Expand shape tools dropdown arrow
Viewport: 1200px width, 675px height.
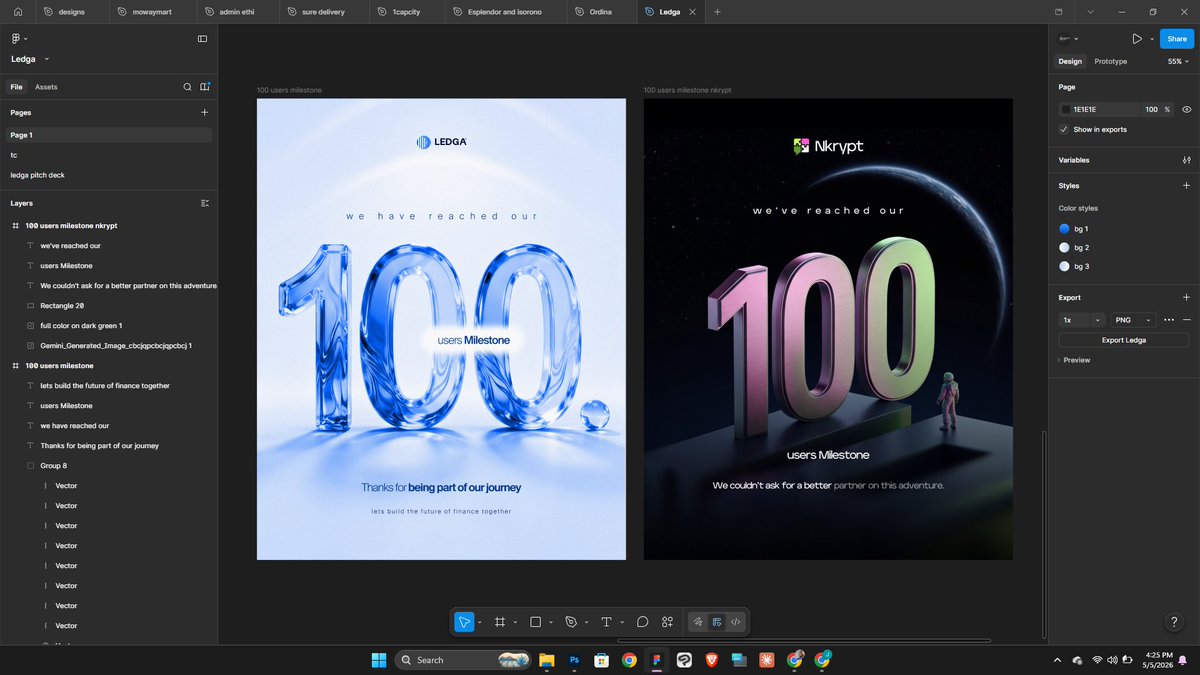(550, 622)
